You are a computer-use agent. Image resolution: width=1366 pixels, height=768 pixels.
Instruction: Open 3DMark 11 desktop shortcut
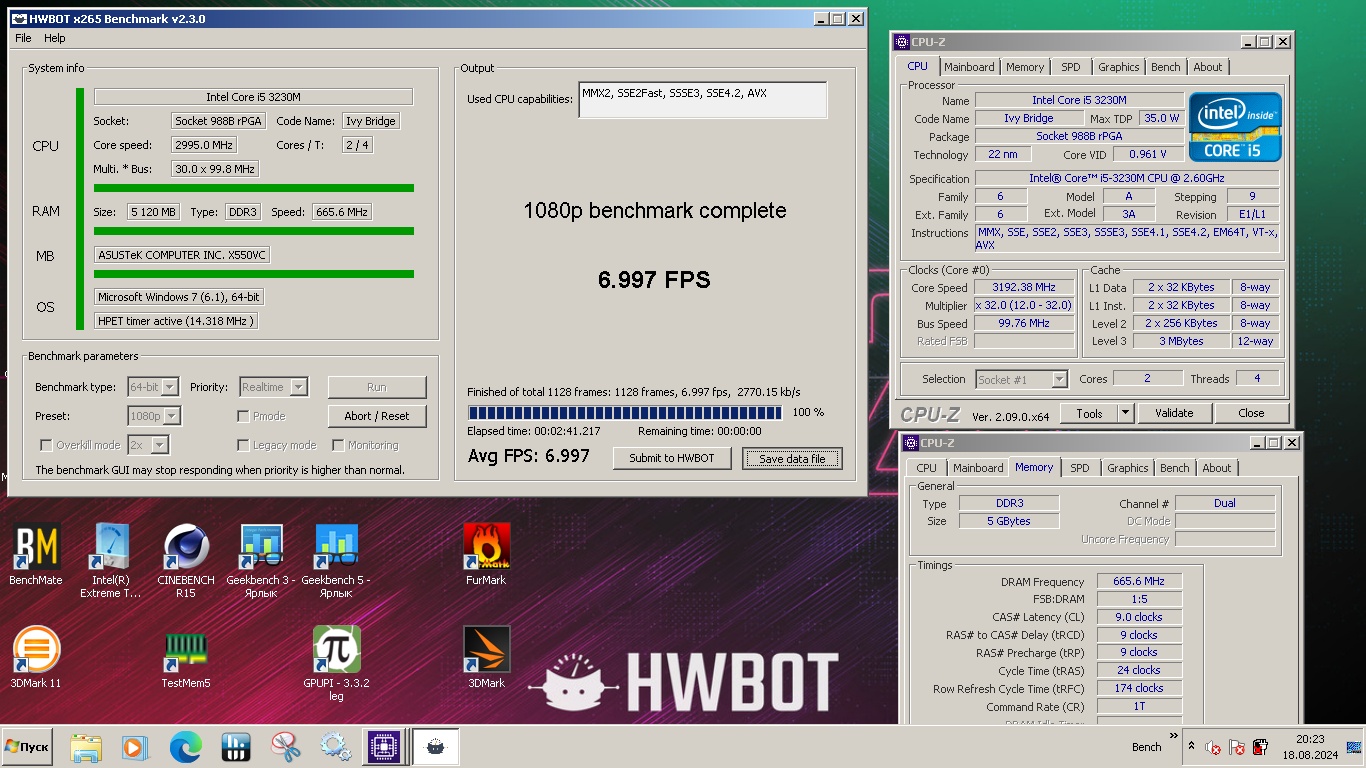coord(36,657)
